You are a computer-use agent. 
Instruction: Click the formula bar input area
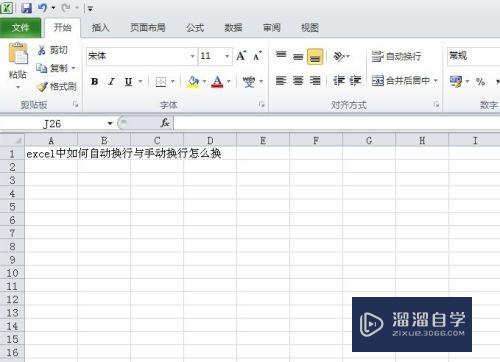pyautogui.click(x=337, y=123)
